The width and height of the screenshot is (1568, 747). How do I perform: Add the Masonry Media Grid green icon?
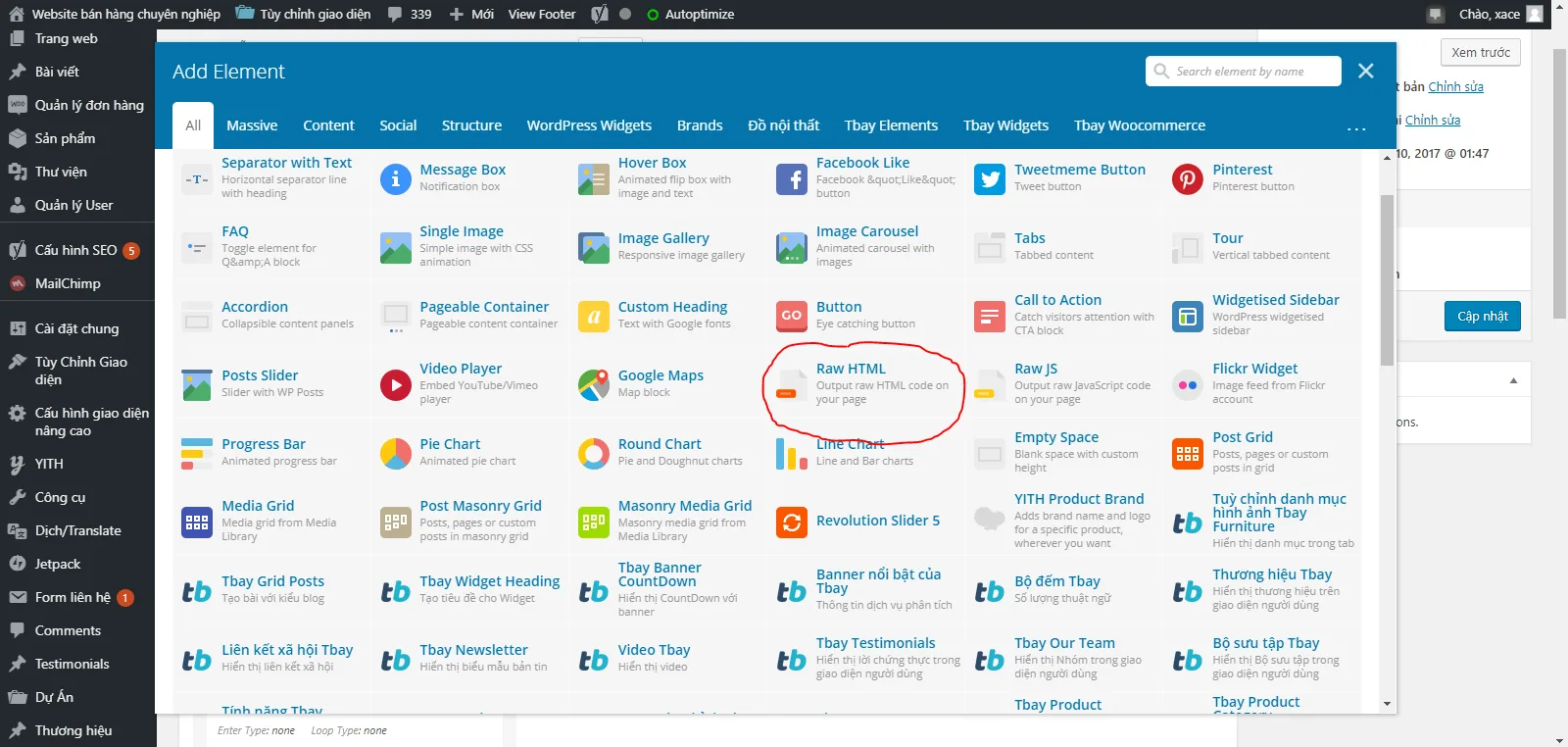tap(593, 523)
